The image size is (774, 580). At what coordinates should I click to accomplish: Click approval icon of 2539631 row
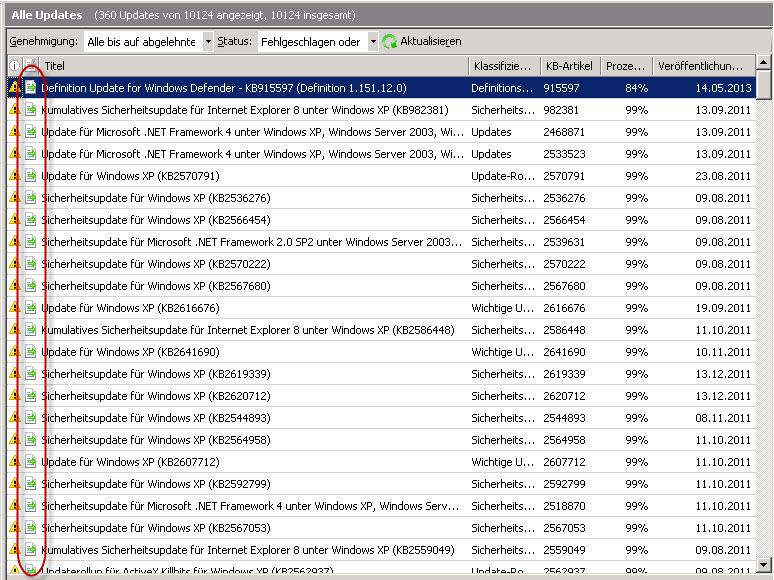click(x=31, y=242)
